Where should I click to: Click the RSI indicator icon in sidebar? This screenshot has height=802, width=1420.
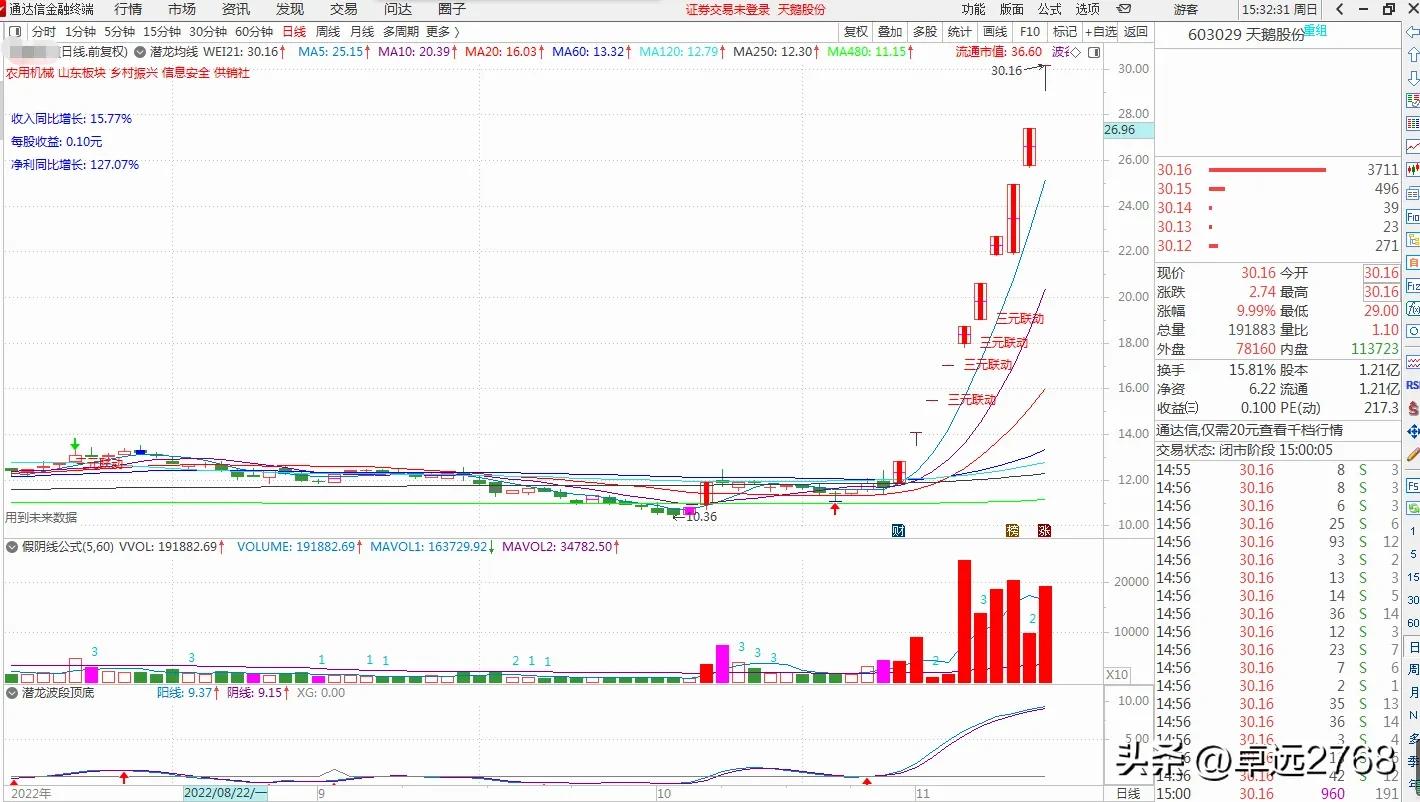(x=1412, y=385)
